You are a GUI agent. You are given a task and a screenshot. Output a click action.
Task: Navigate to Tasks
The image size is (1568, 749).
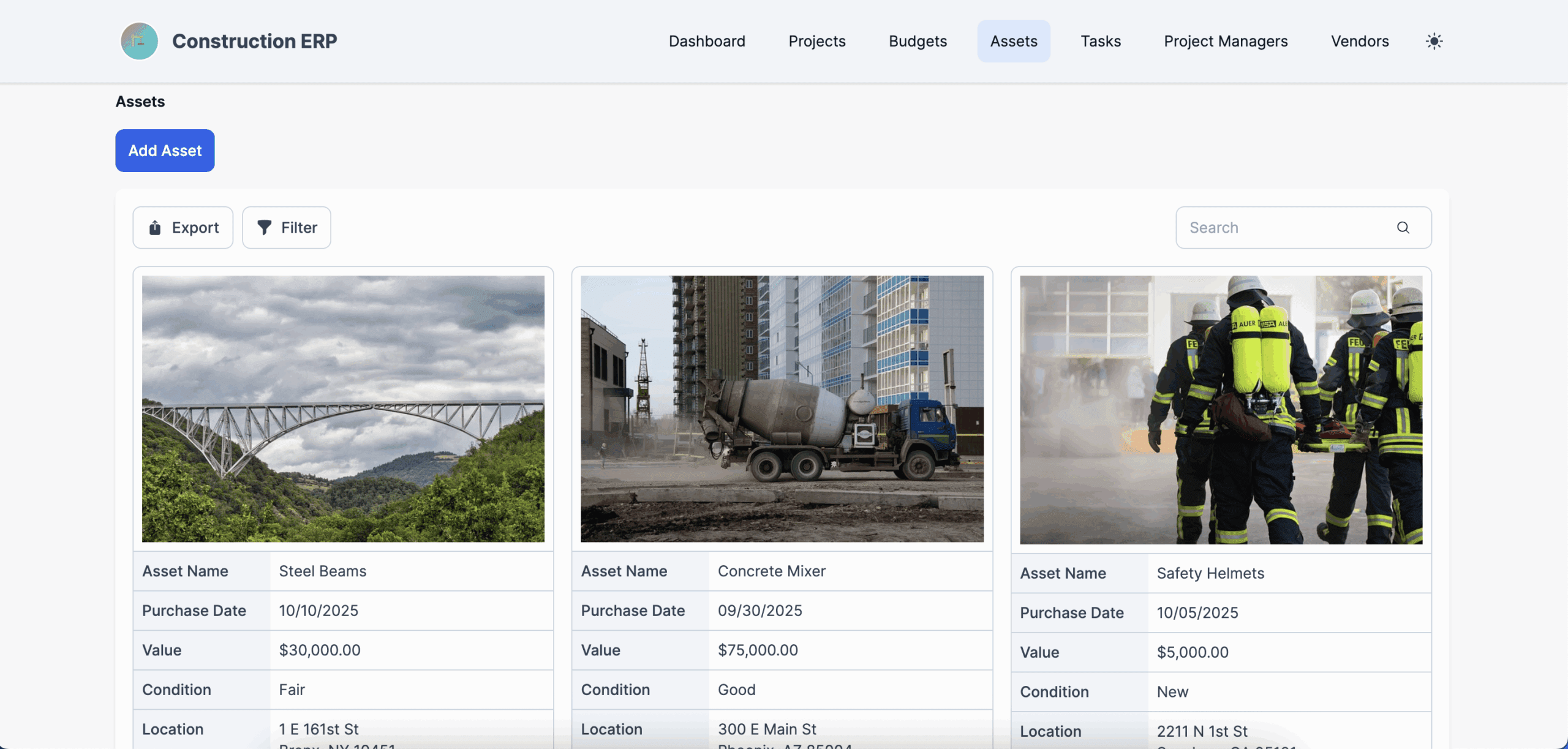[1100, 41]
